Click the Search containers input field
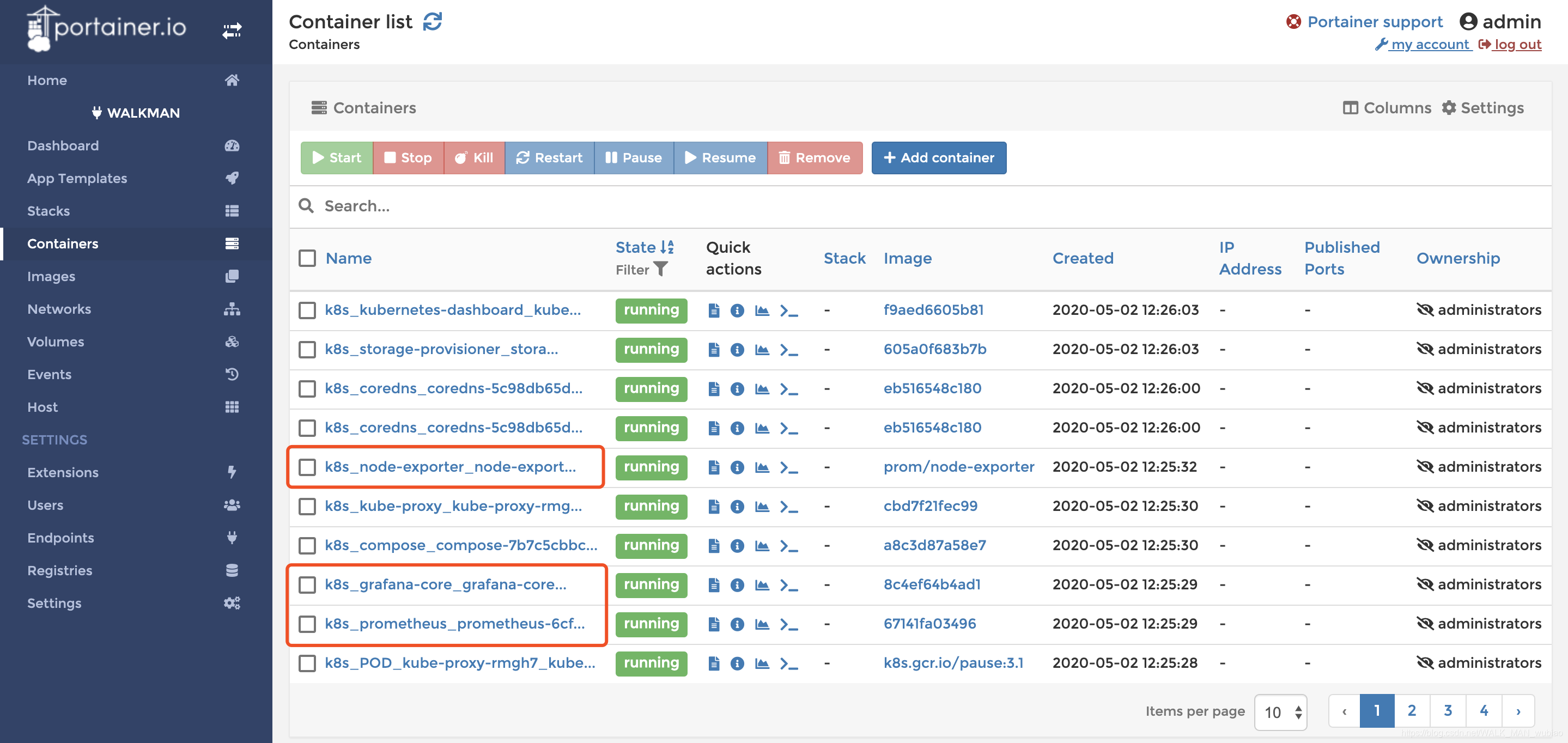Viewport: 1568px width, 743px height. 920,206
